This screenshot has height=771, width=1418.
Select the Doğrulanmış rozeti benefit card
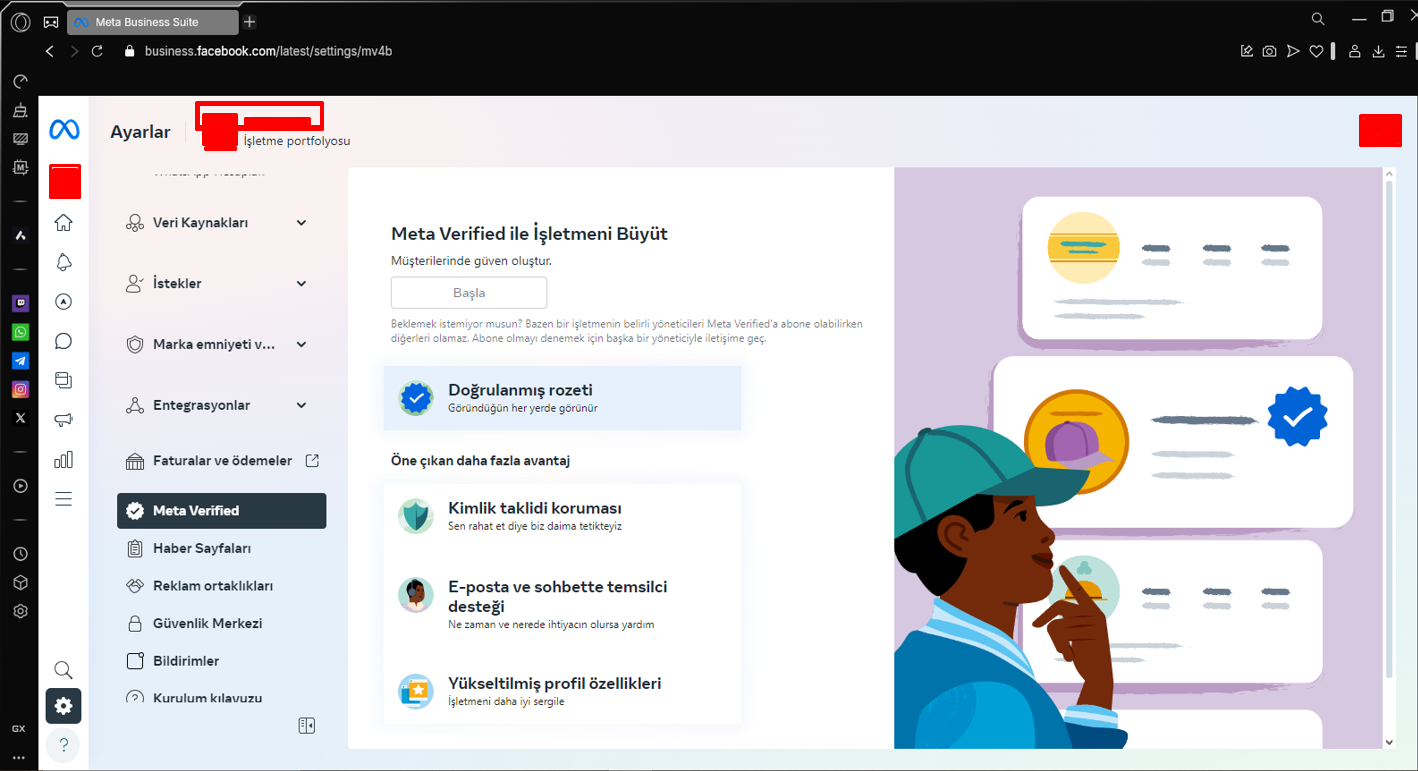pos(562,398)
